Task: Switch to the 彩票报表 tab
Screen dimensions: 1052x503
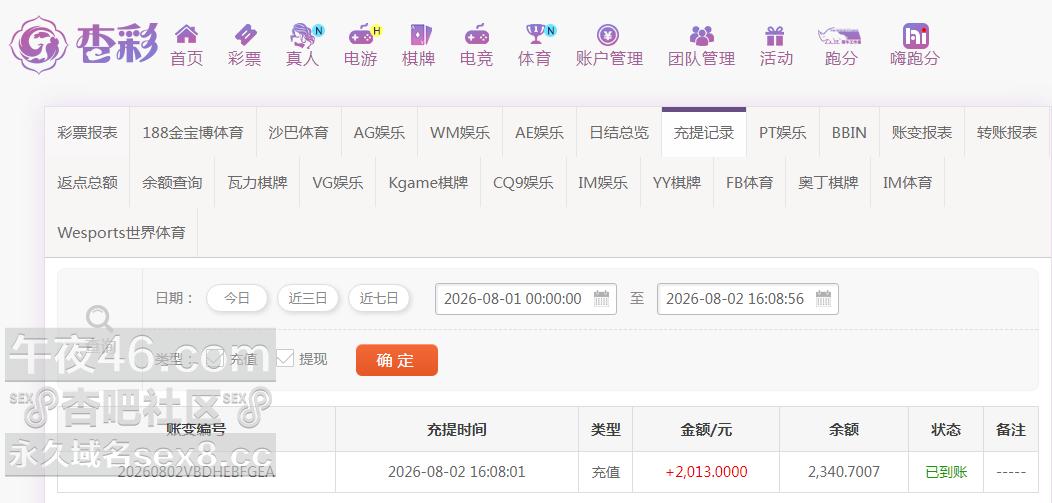Action: (x=87, y=133)
